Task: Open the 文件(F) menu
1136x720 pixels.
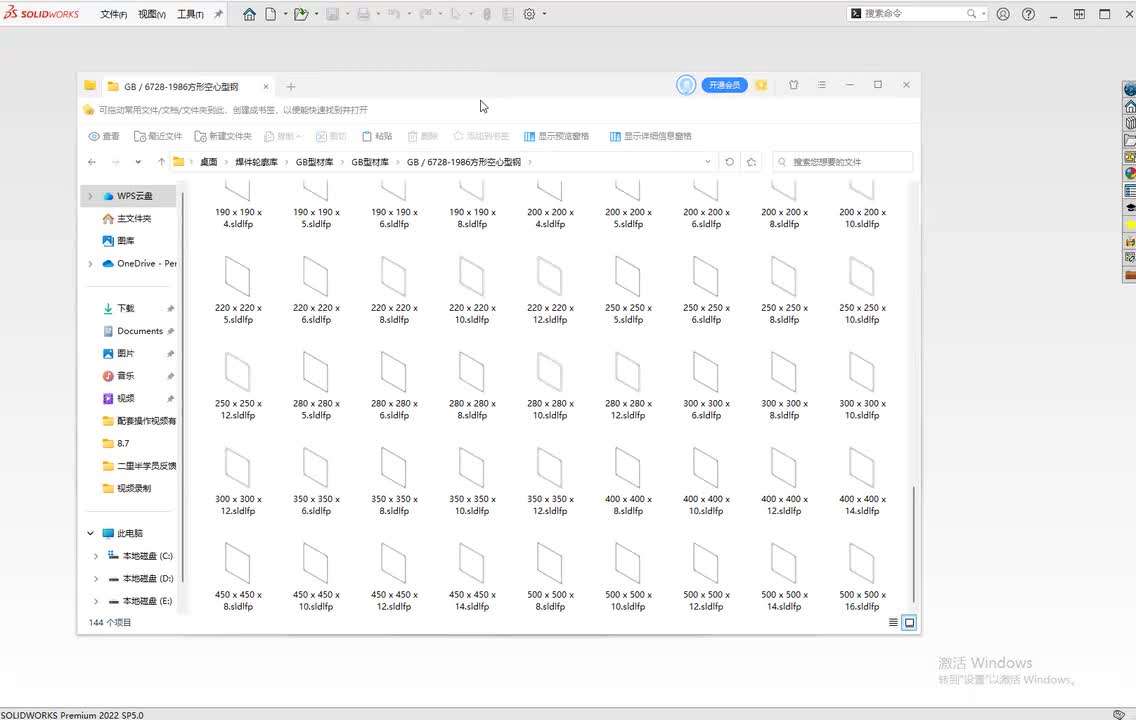Action: 113,14
